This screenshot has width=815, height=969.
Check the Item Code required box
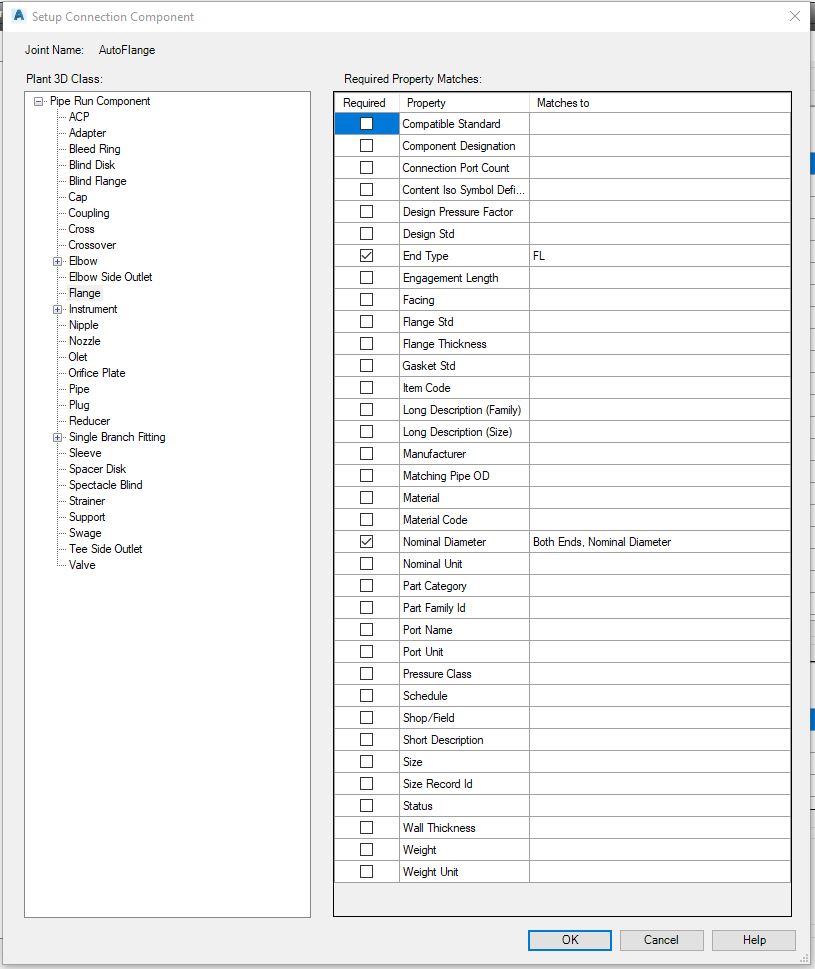[x=366, y=387]
